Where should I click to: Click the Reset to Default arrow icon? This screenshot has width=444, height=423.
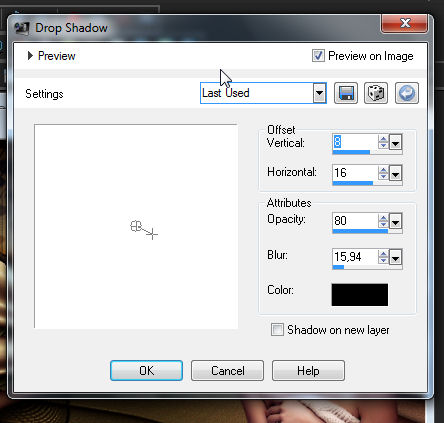tap(407, 93)
